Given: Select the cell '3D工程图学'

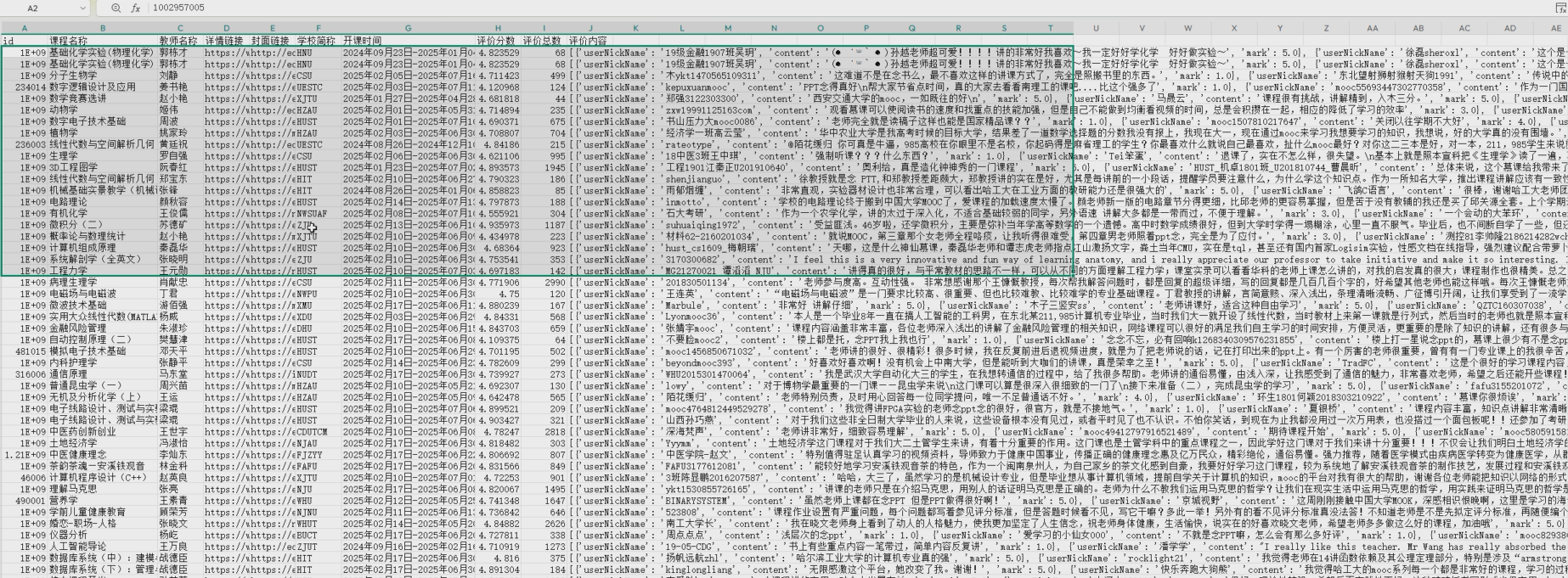Looking at the screenshot, I should pos(103,167).
